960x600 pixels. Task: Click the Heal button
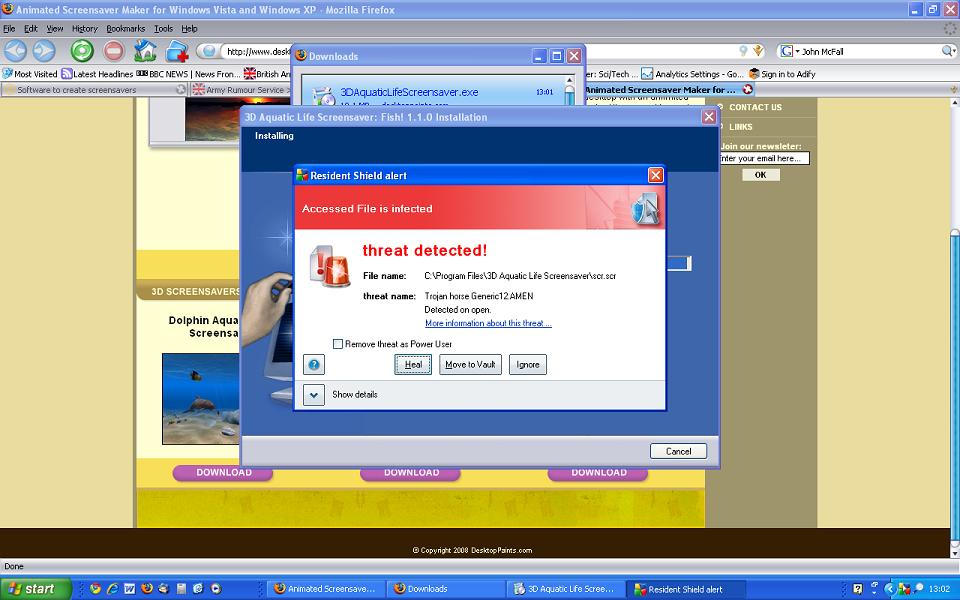[413, 364]
